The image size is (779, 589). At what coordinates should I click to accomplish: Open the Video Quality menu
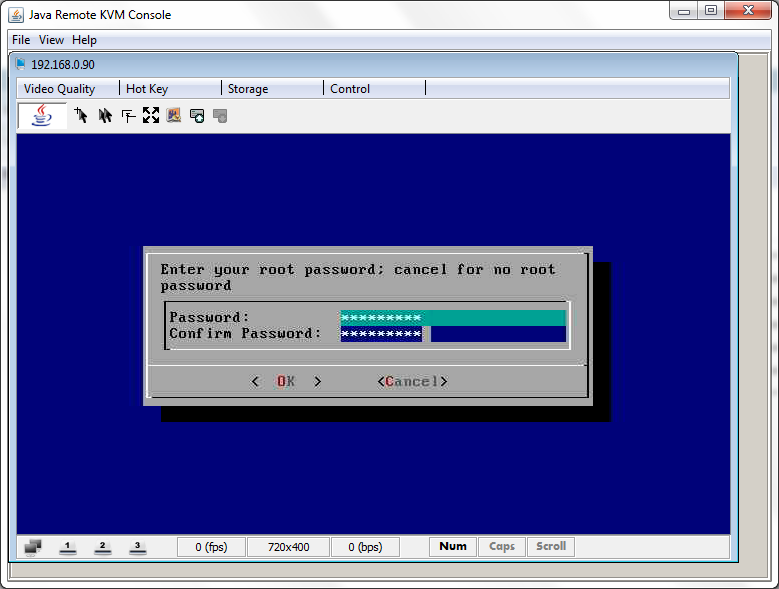59,89
